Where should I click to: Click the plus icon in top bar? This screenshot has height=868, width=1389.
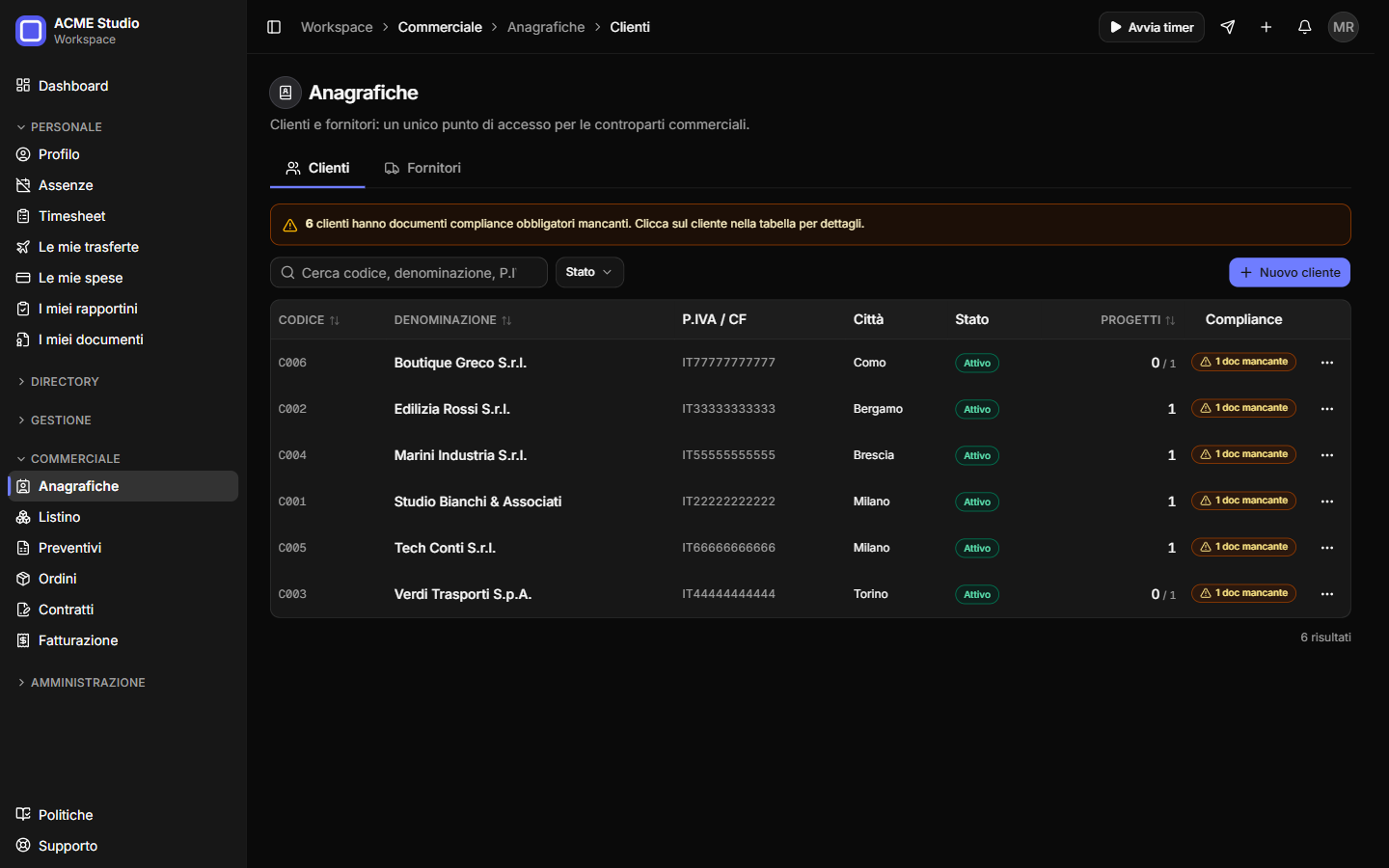[1266, 27]
